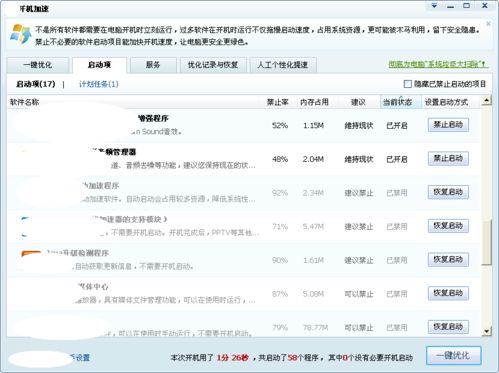Tick the 隐藏已禁止启动的项目 checkbox
This screenshot has height=373, width=499.
[x=408, y=84]
